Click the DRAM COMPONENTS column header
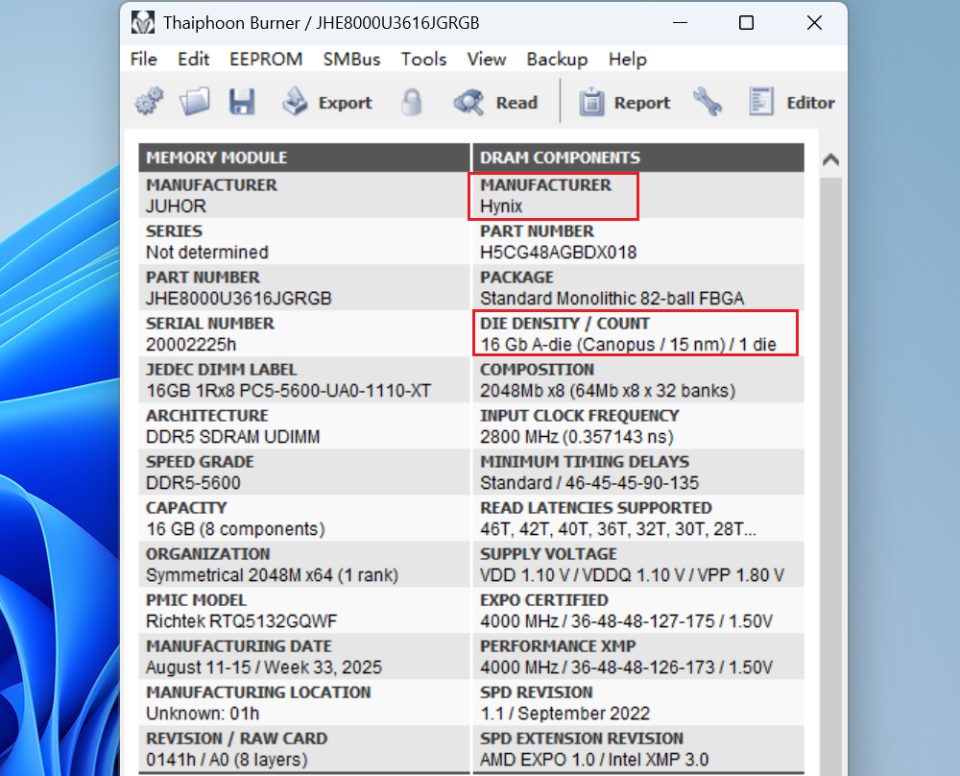Screen dimensions: 960x776 coord(639,157)
